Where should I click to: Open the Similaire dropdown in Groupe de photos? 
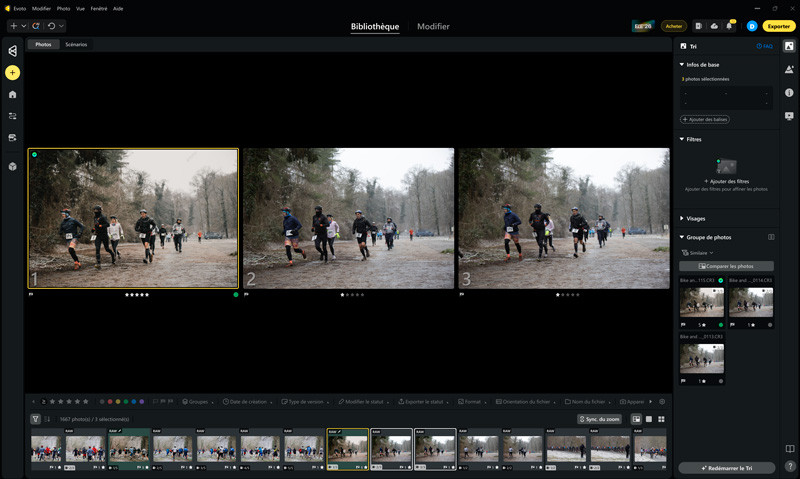[697, 253]
